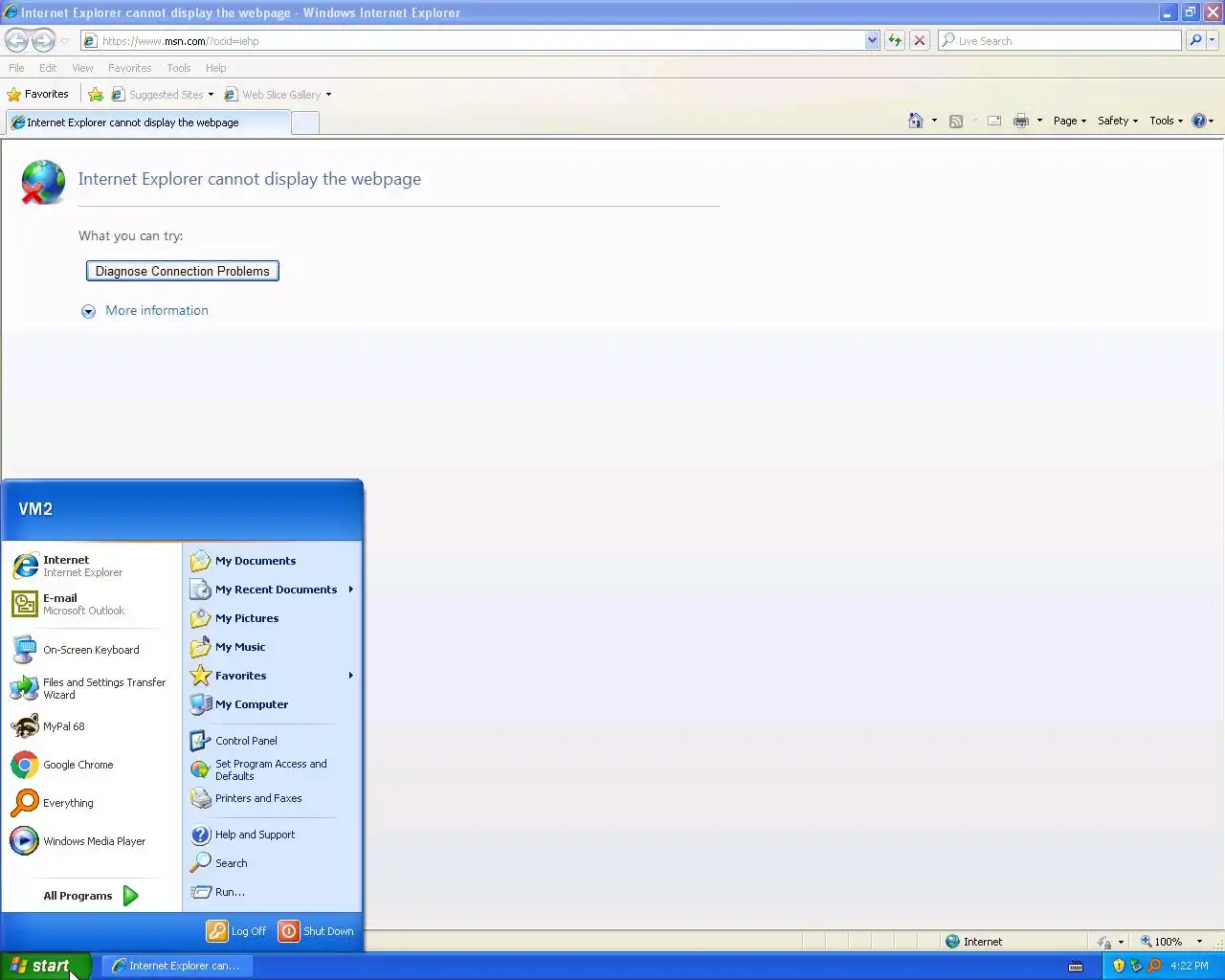Select the Internet Explorer cannot display tab
This screenshot has height=980, width=1225.
[146, 122]
